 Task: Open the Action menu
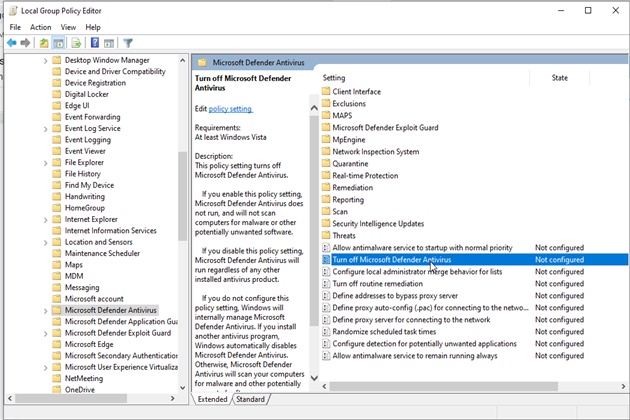coord(41,27)
